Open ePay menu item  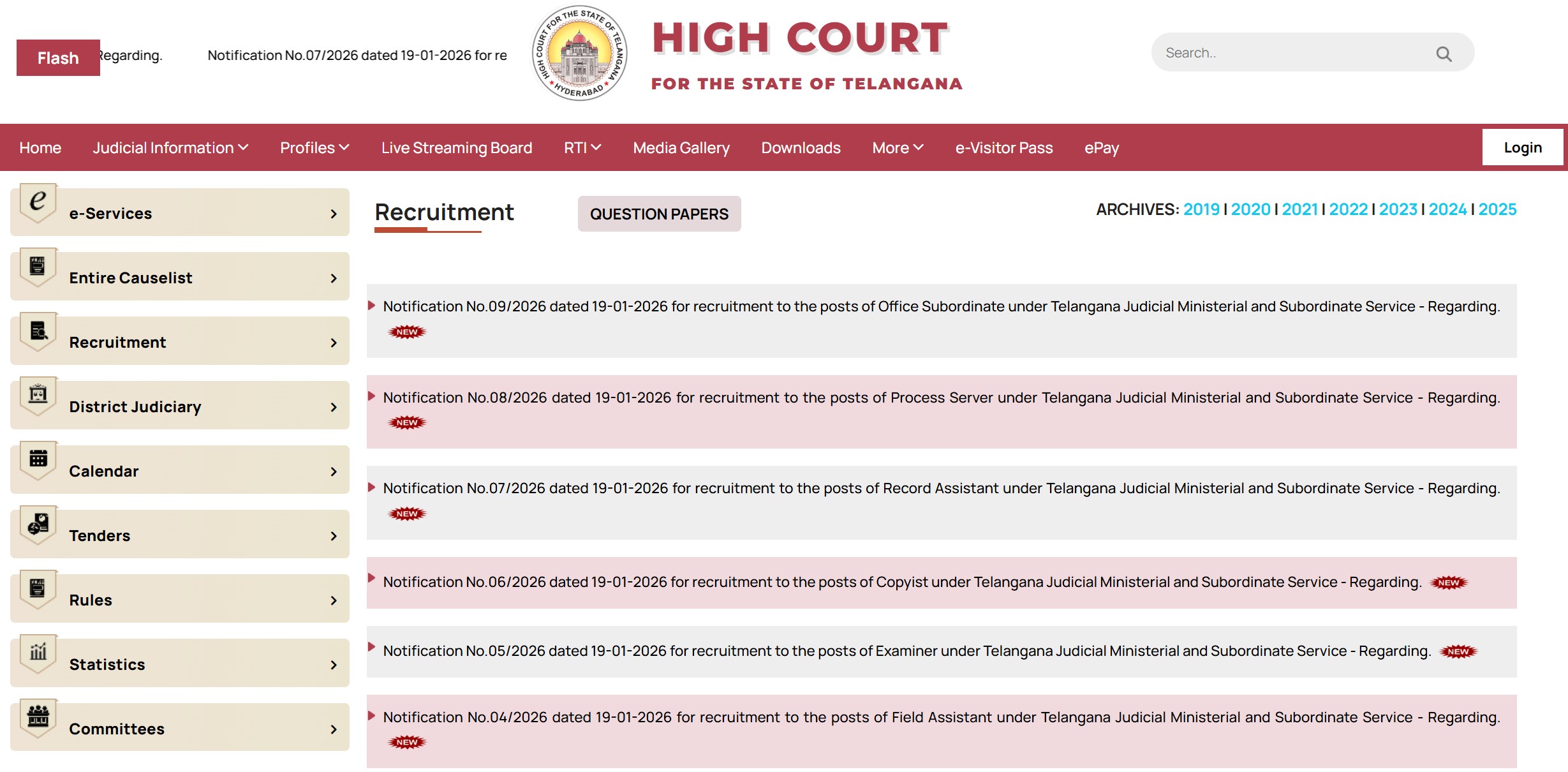pos(1102,147)
